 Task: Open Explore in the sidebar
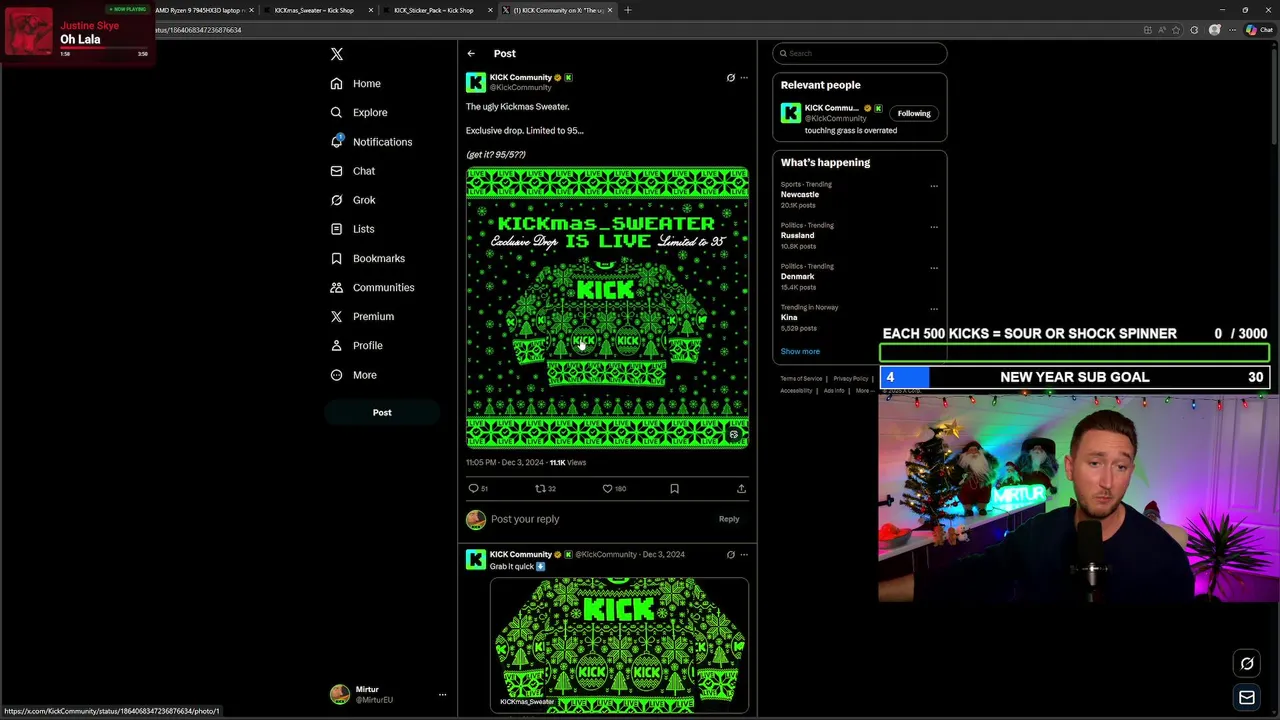pos(359,113)
